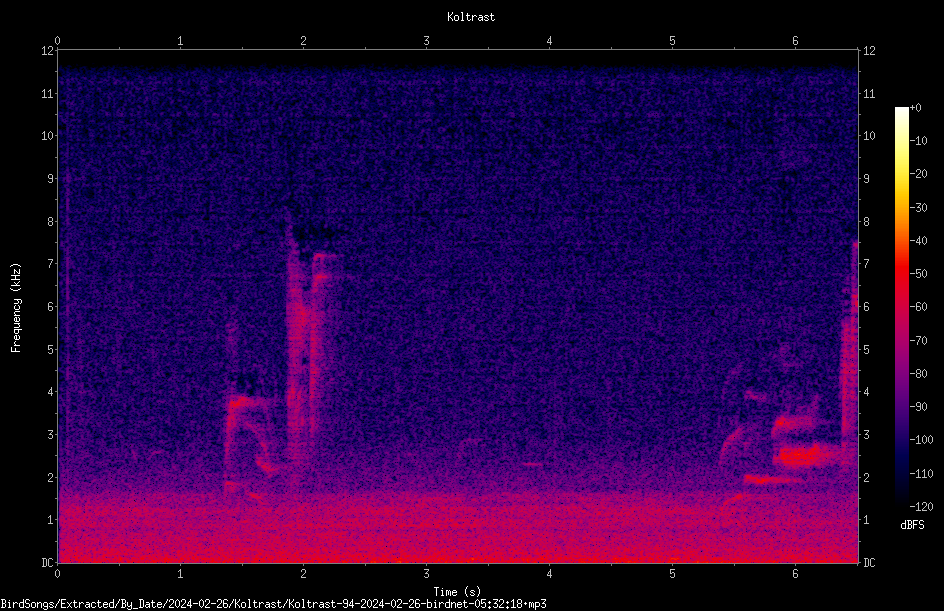The width and height of the screenshot is (944, 611).
Task: Click the Frequency (kHz) axis label
Action: [x=16, y=308]
